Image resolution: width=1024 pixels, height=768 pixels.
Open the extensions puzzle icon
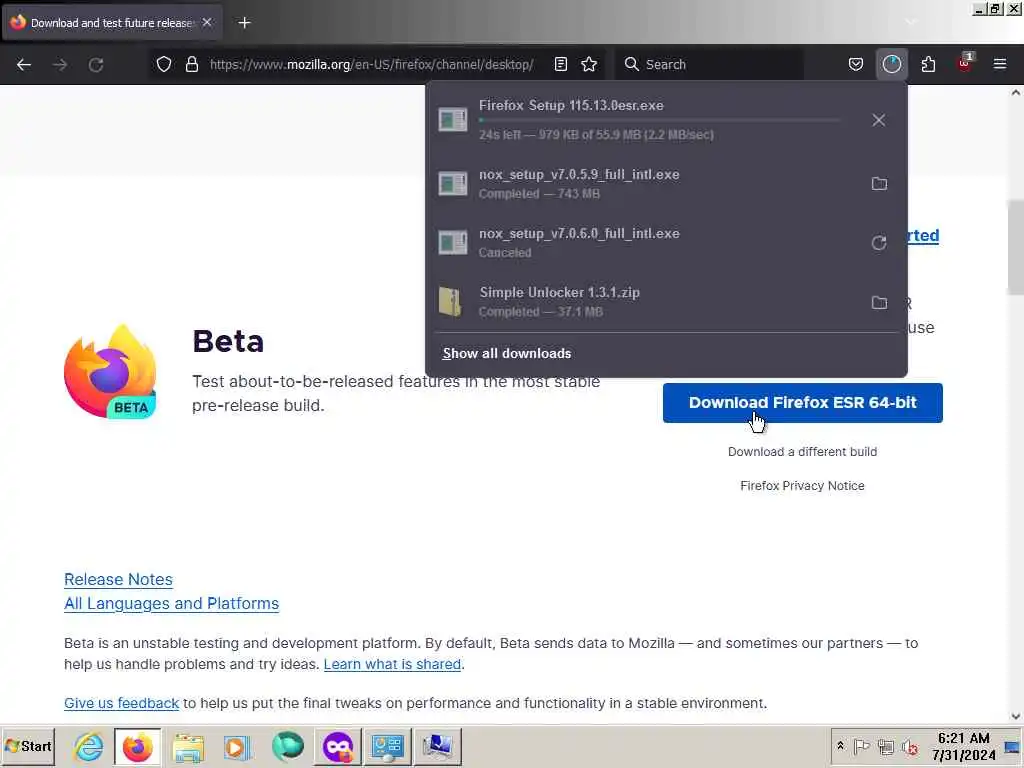pos(928,64)
